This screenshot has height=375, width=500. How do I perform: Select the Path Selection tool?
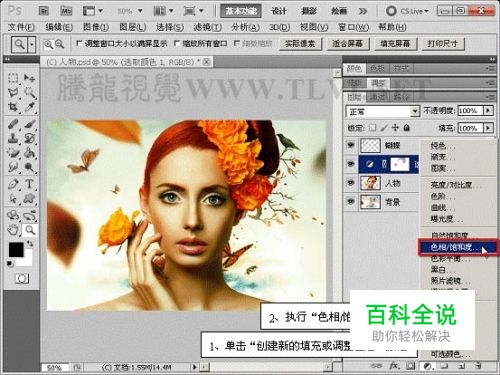13,199
